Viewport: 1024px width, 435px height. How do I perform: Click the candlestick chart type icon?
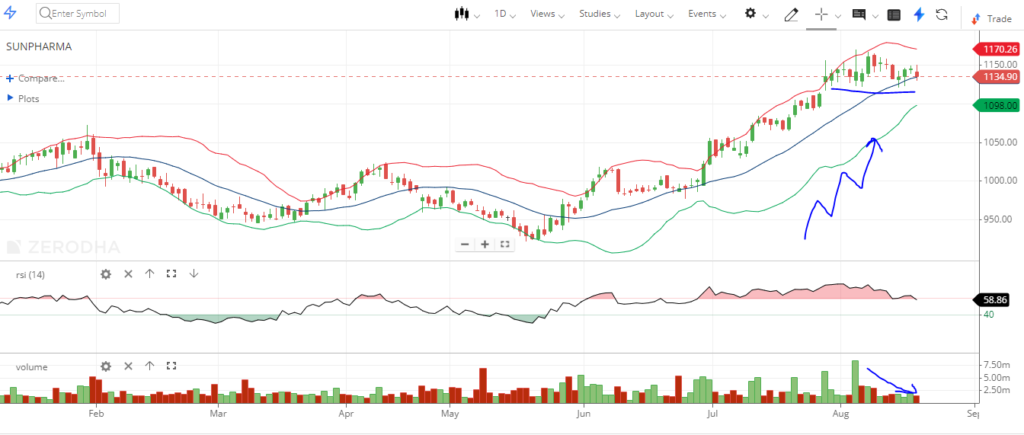tap(462, 14)
